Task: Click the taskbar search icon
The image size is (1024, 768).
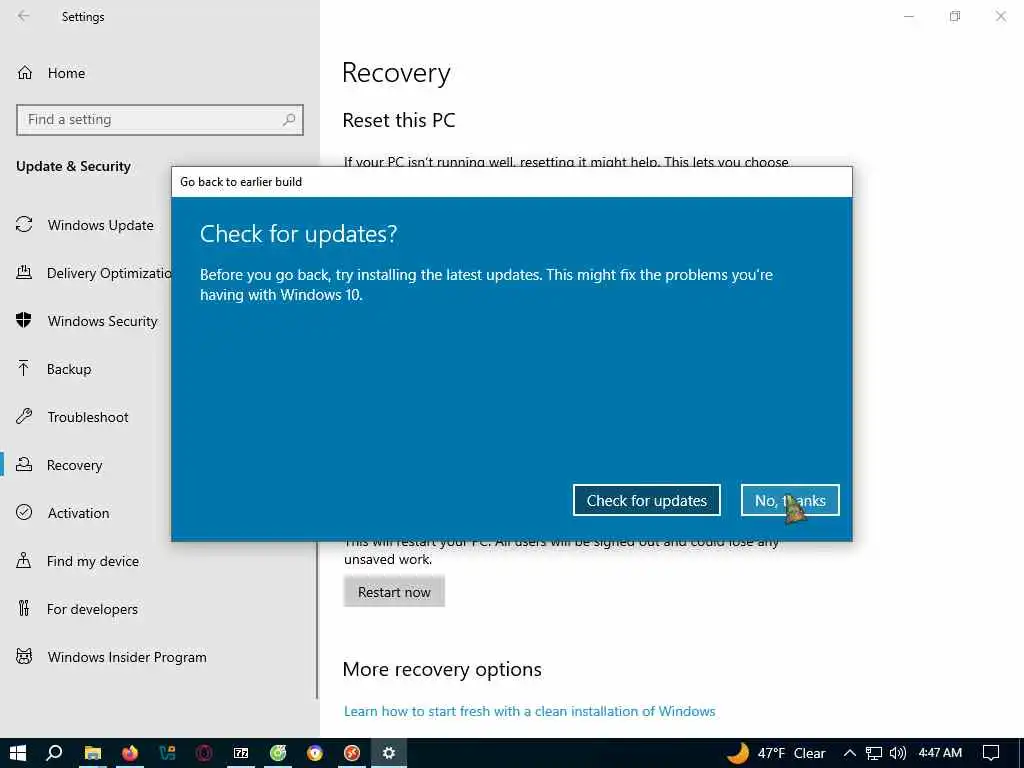Action: tap(54, 753)
